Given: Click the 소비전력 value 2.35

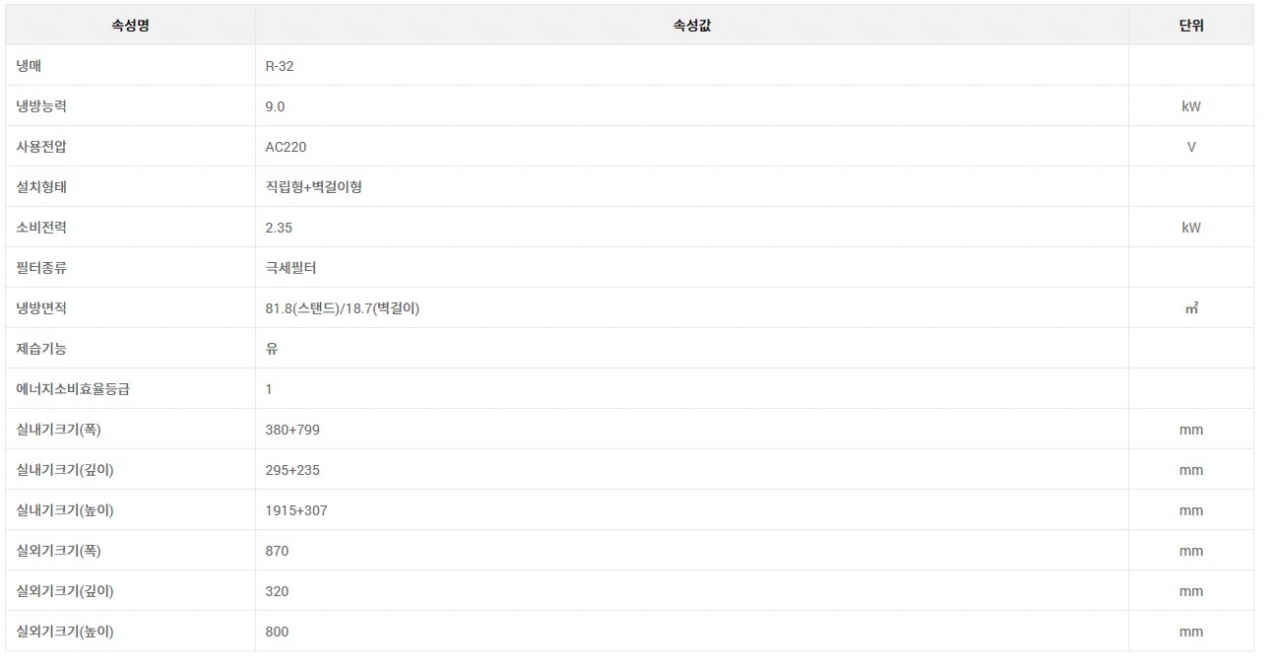Looking at the screenshot, I should 278,228.
